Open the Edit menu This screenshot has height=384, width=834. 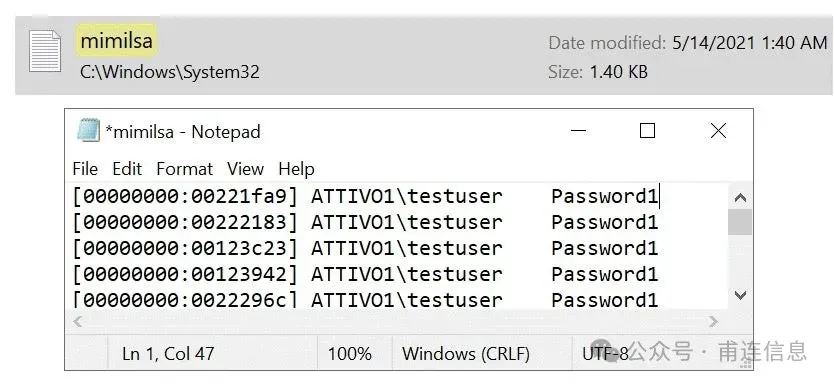tap(127, 169)
